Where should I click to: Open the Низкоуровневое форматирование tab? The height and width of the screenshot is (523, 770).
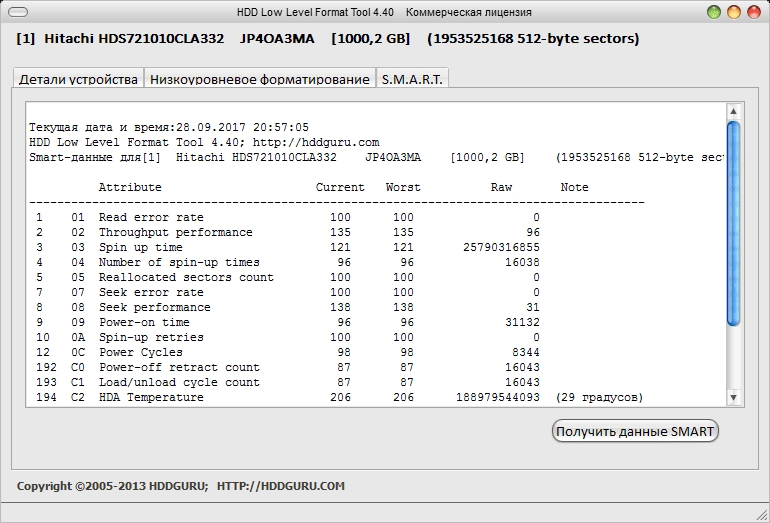260,79
